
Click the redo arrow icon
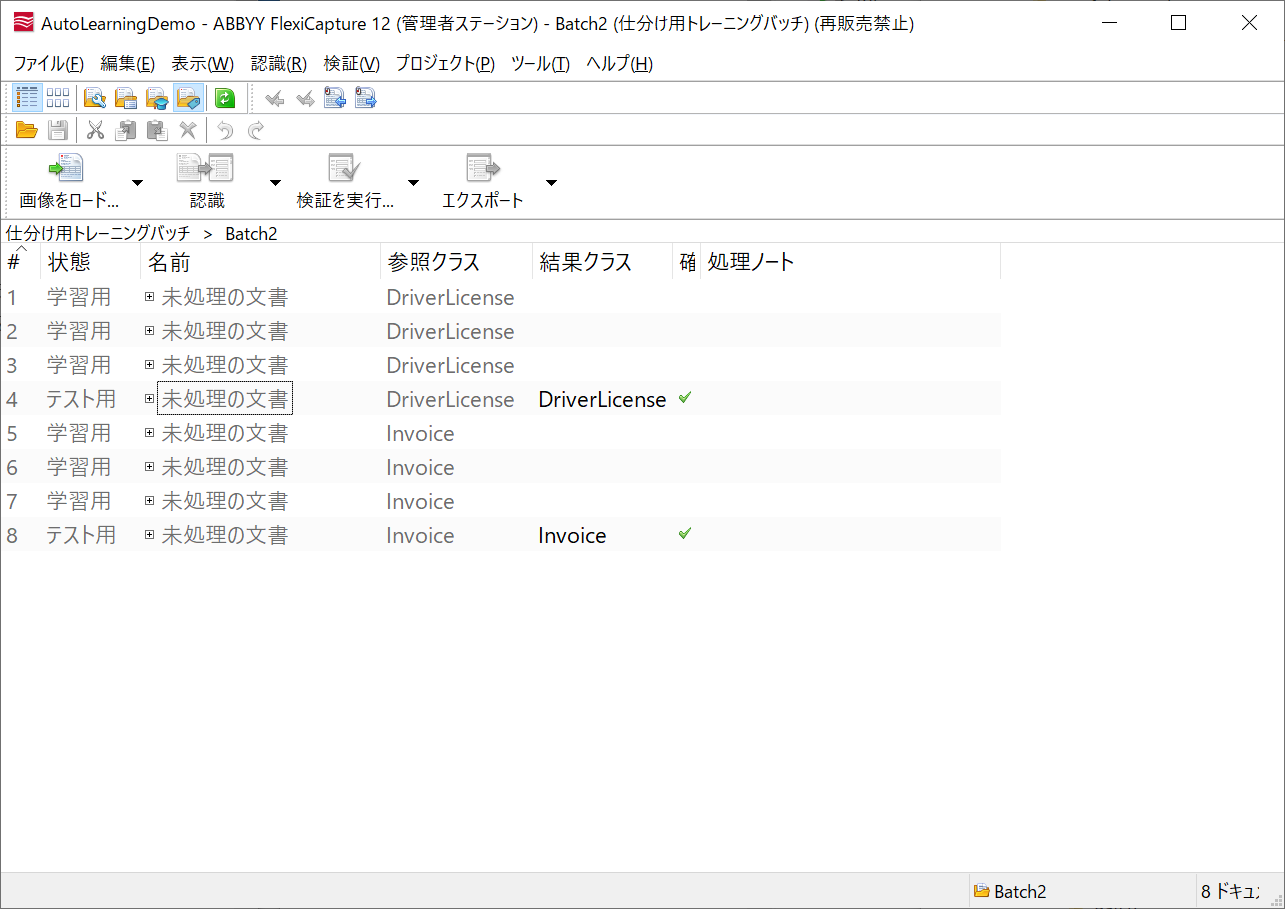(256, 130)
